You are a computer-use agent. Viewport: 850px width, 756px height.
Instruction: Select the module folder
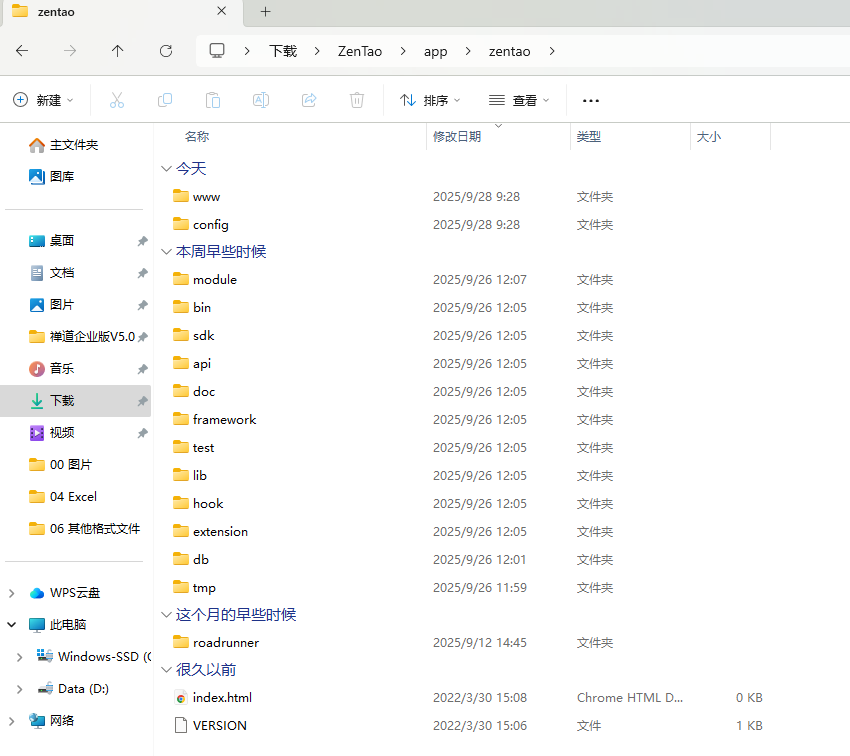click(x=214, y=280)
